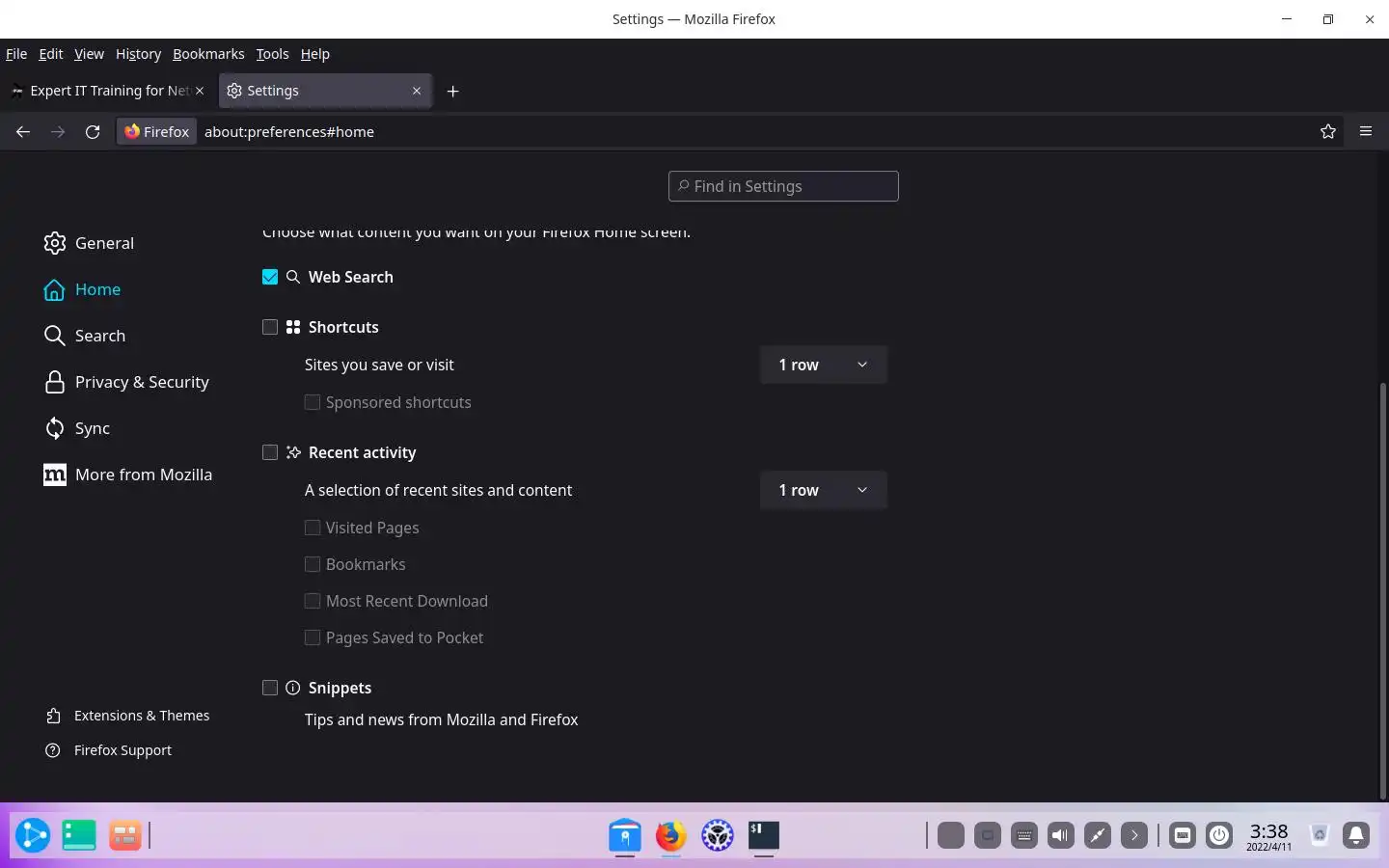
Task: Open Control Center from dock
Action: (x=718, y=835)
